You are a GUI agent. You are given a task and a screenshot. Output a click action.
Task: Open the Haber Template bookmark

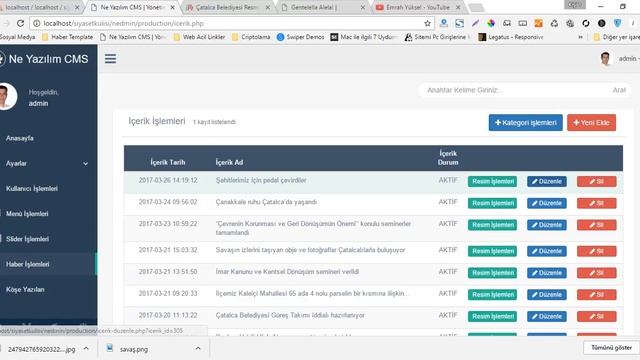click(67, 37)
